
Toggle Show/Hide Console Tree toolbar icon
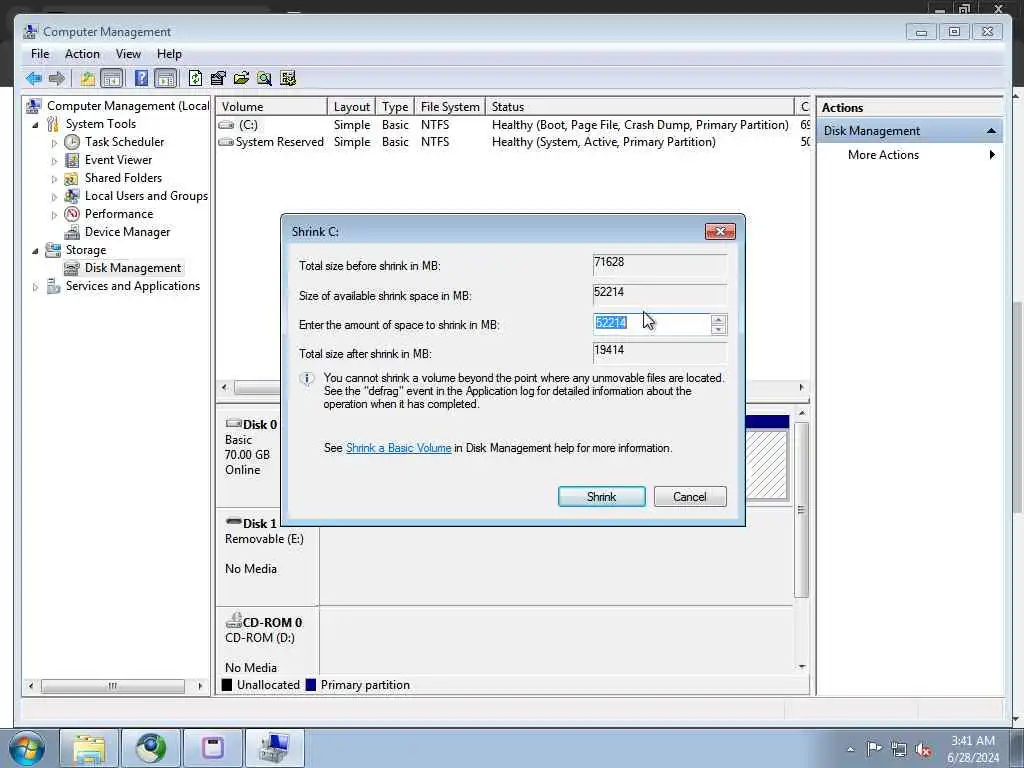[x=112, y=79]
